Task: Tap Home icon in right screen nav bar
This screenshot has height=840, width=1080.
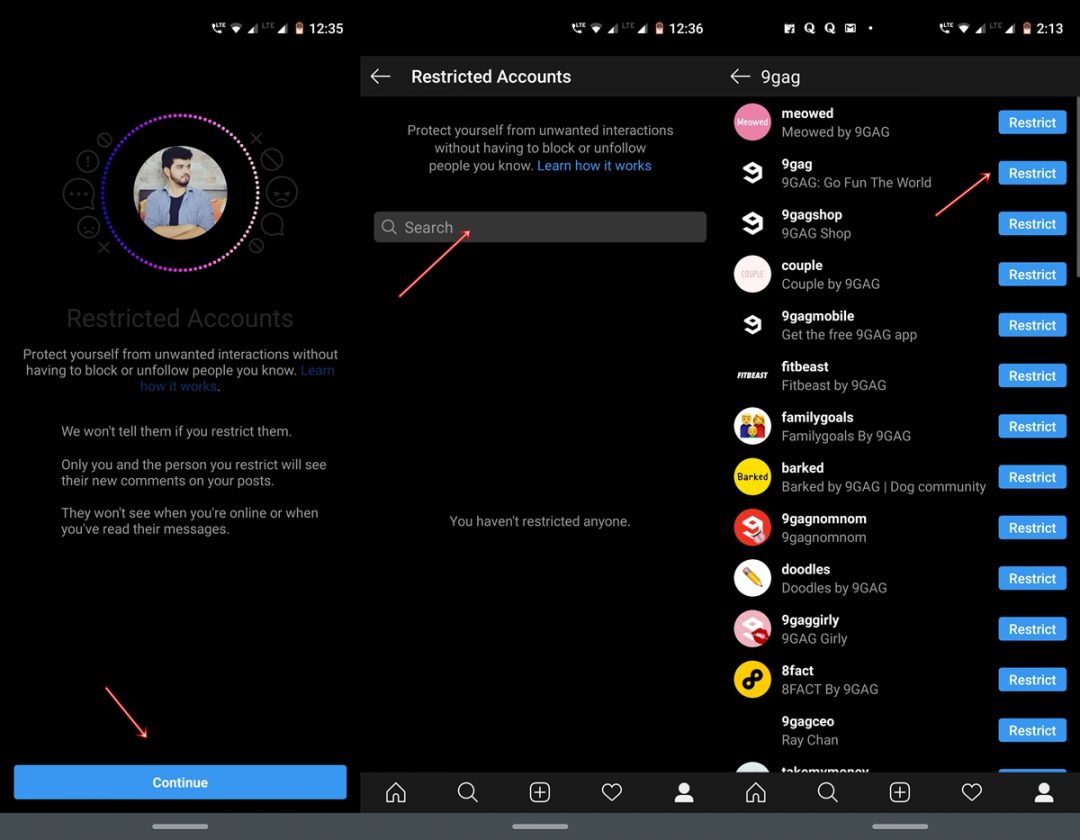Action: tap(756, 792)
